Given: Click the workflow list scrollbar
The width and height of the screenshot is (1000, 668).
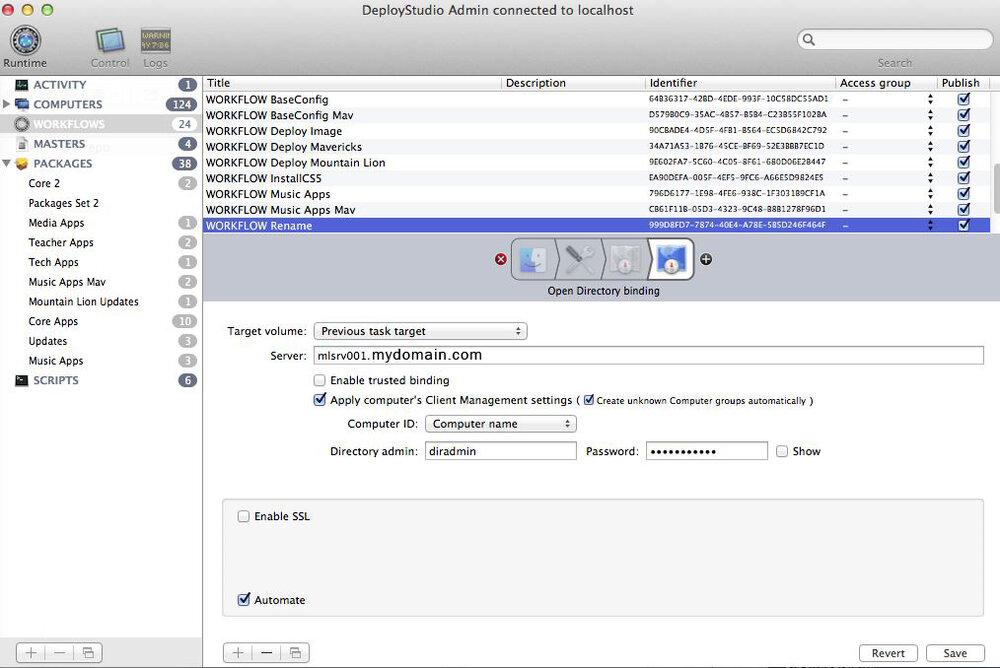Looking at the screenshot, I should (x=996, y=188).
